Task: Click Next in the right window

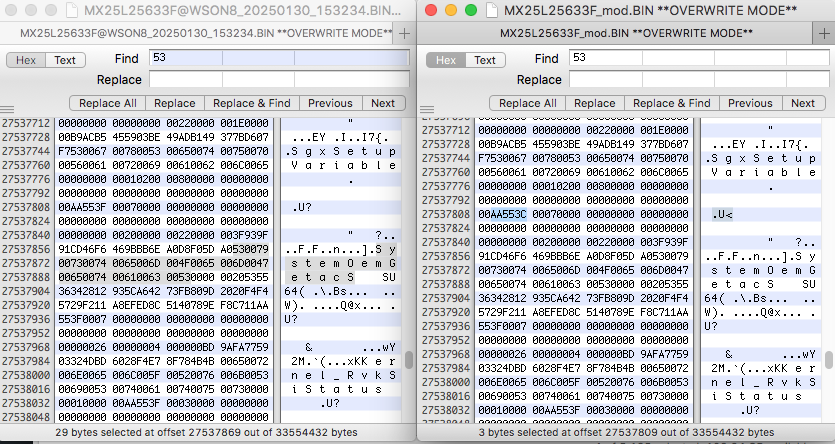Action: 803,103
